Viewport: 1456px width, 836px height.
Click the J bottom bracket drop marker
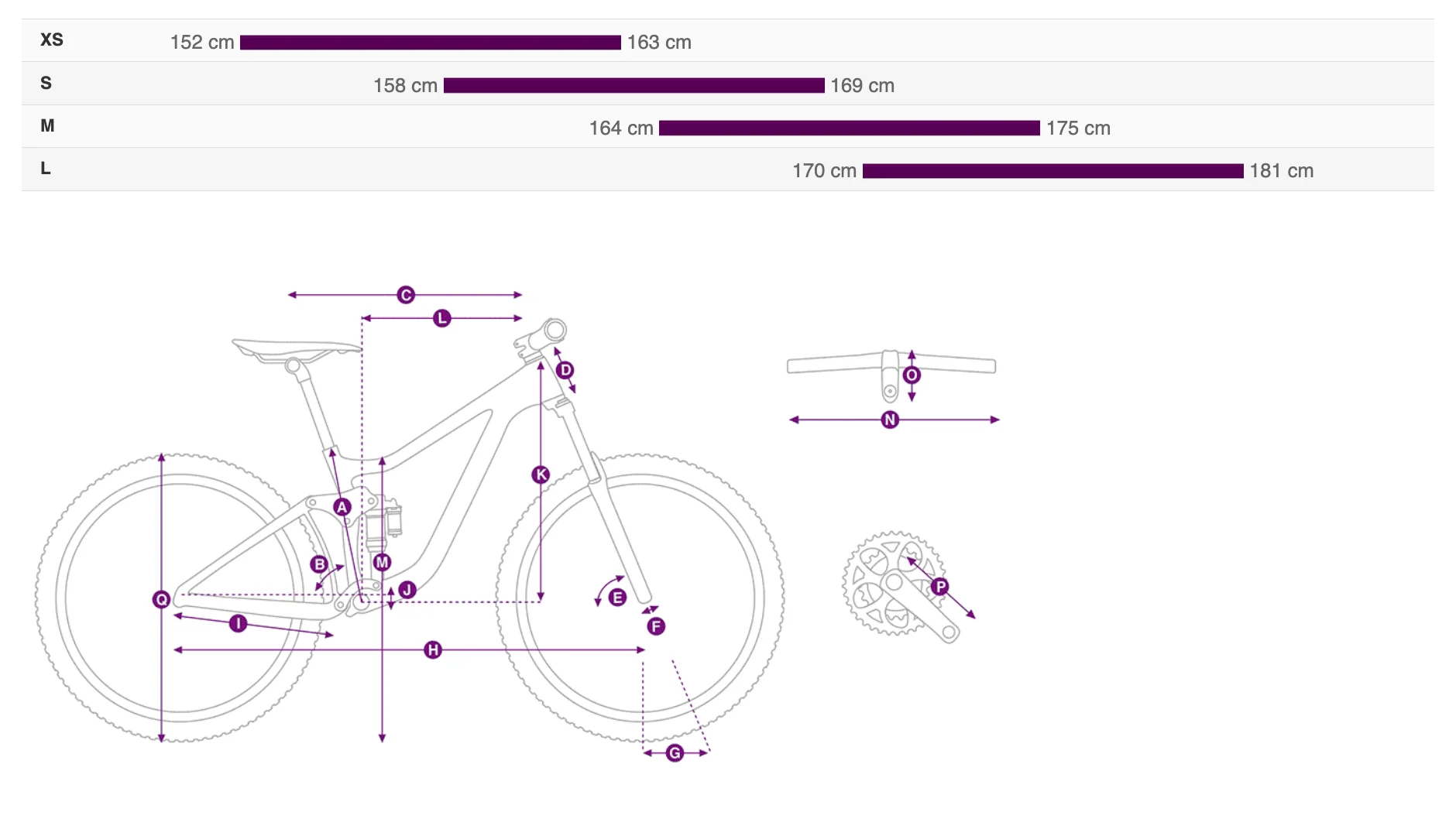[x=407, y=590]
